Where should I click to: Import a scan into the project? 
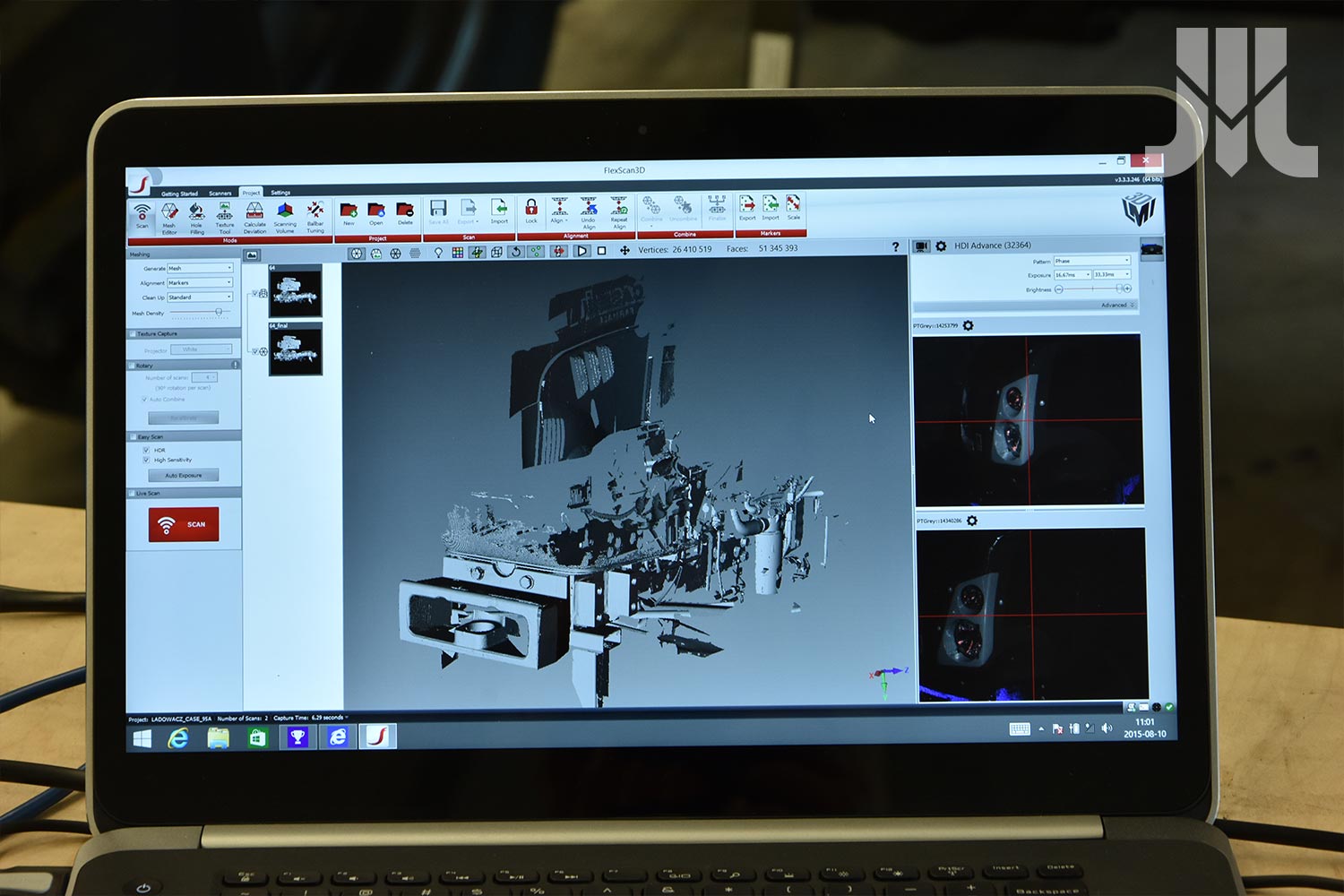click(x=499, y=212)
